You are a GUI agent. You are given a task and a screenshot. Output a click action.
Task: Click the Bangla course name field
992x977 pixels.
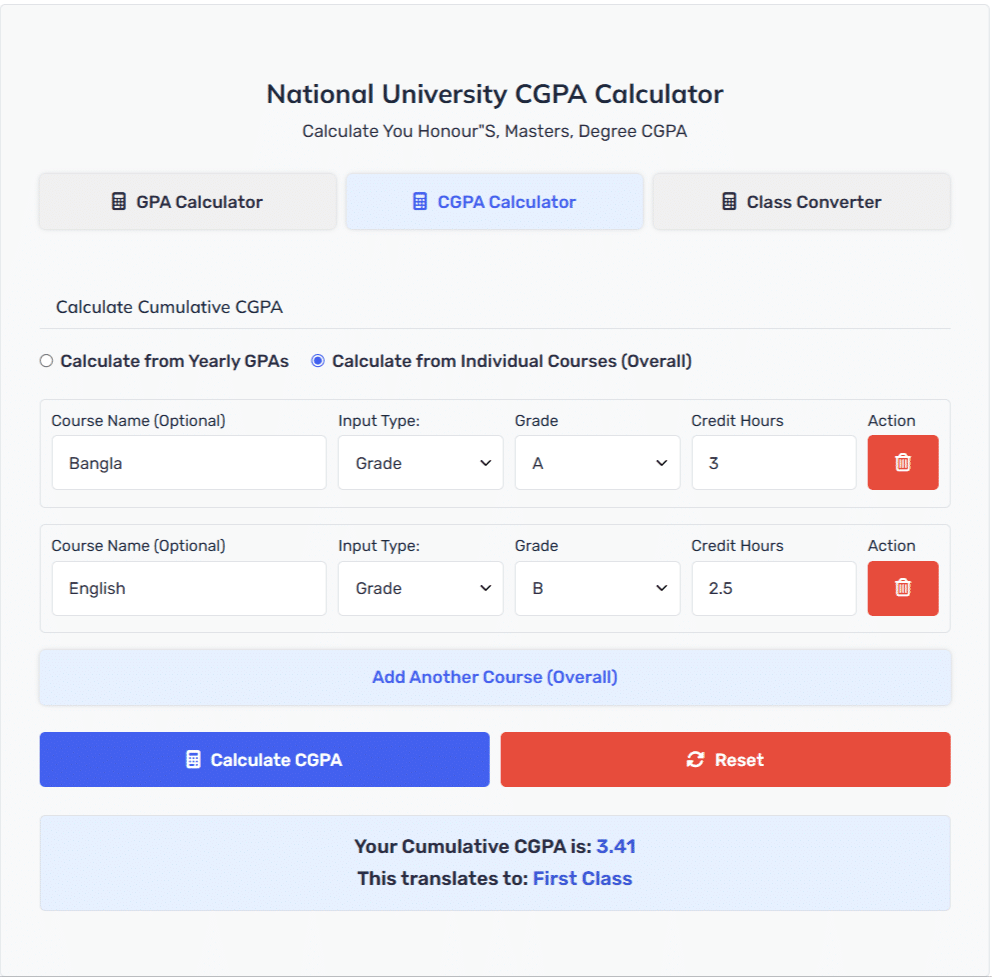189,463
